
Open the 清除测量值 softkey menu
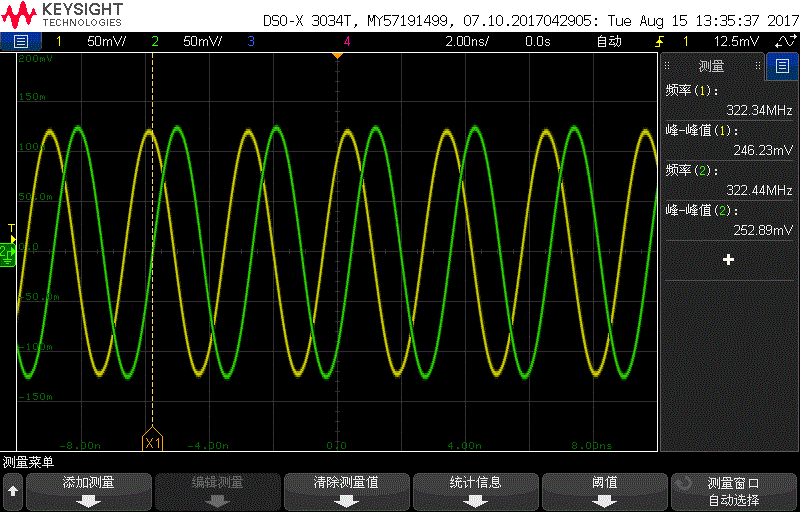[x=346, y=491]
